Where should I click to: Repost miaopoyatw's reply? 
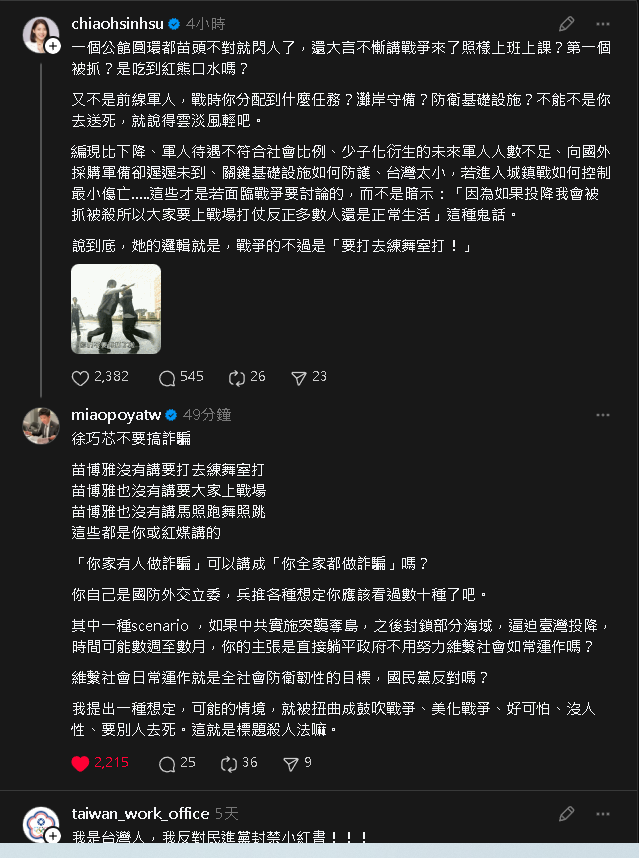(229, 763)
